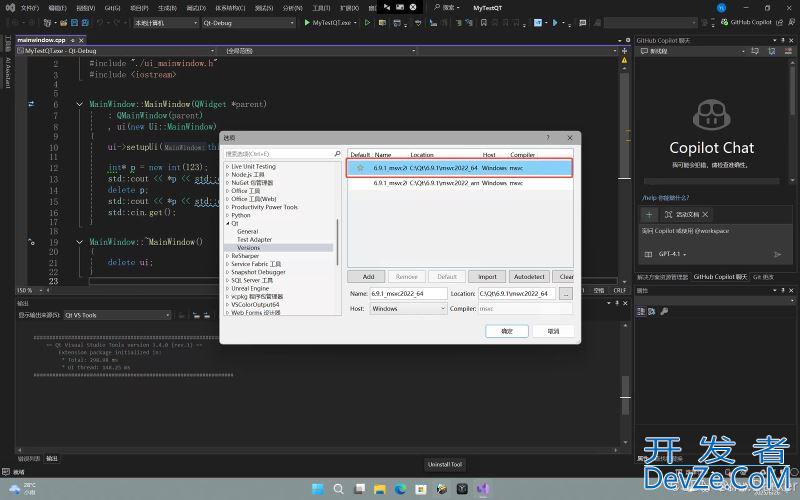800x500 pixels.
Task: Click the Location field with the C:\Qt\6.9.1 path
Action: [516, 294]
